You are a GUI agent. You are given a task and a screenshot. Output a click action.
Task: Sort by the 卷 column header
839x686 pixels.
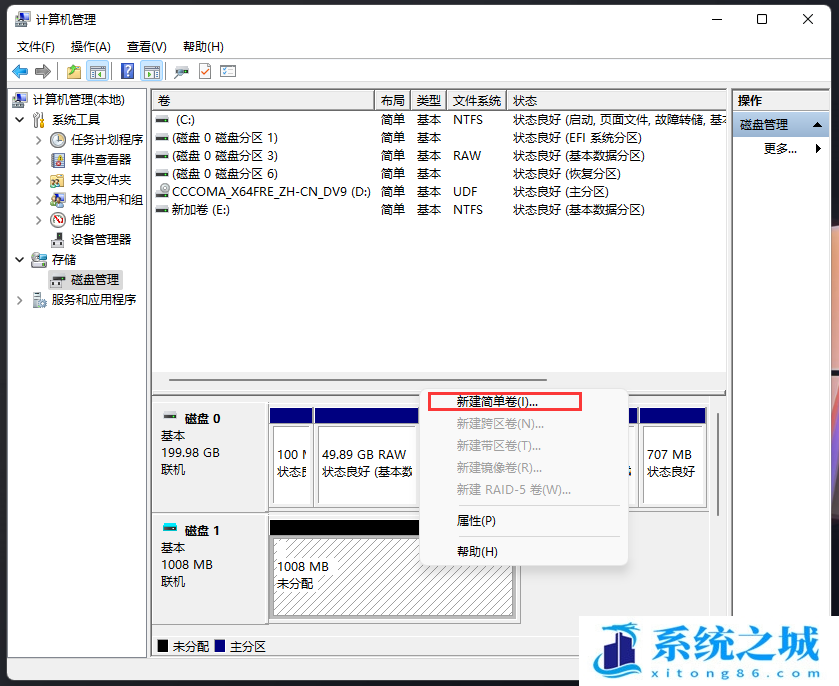coord(263,101)
